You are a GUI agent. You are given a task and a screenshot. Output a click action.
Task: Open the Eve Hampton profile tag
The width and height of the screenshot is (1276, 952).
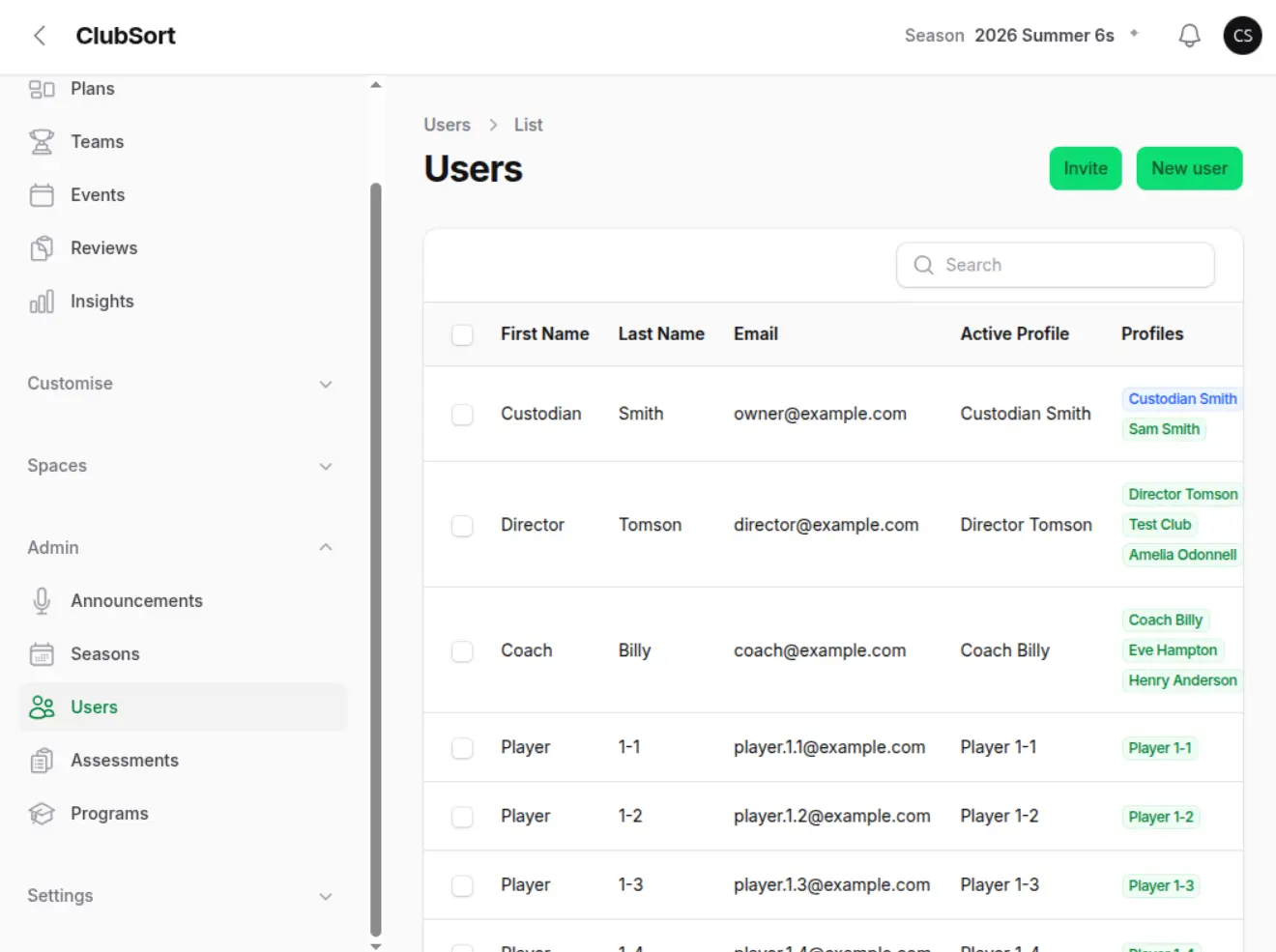pos(1173,650)
